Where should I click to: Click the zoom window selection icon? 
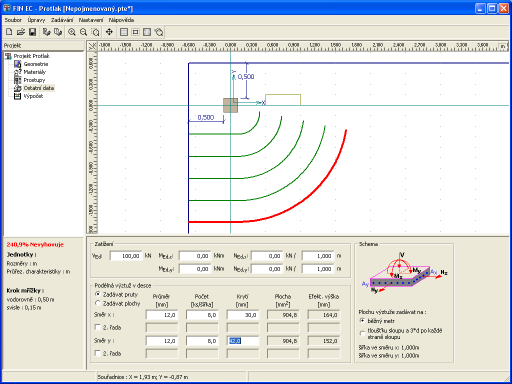pos(95,32)
